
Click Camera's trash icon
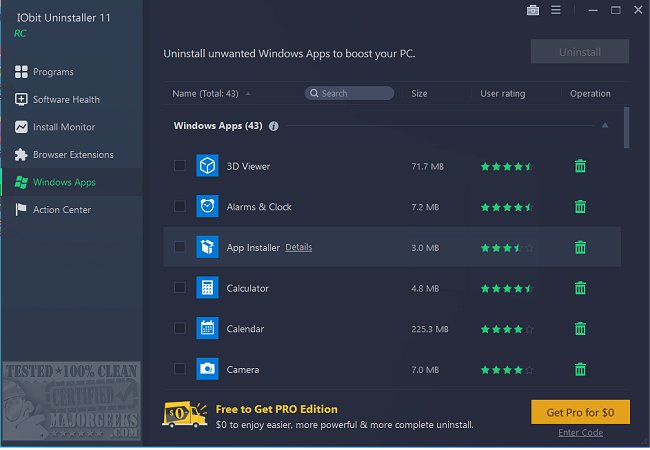[580, 369]
